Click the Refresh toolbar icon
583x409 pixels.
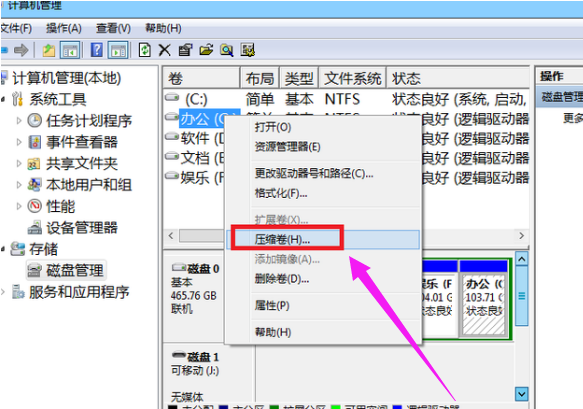(x=145, y=50)
